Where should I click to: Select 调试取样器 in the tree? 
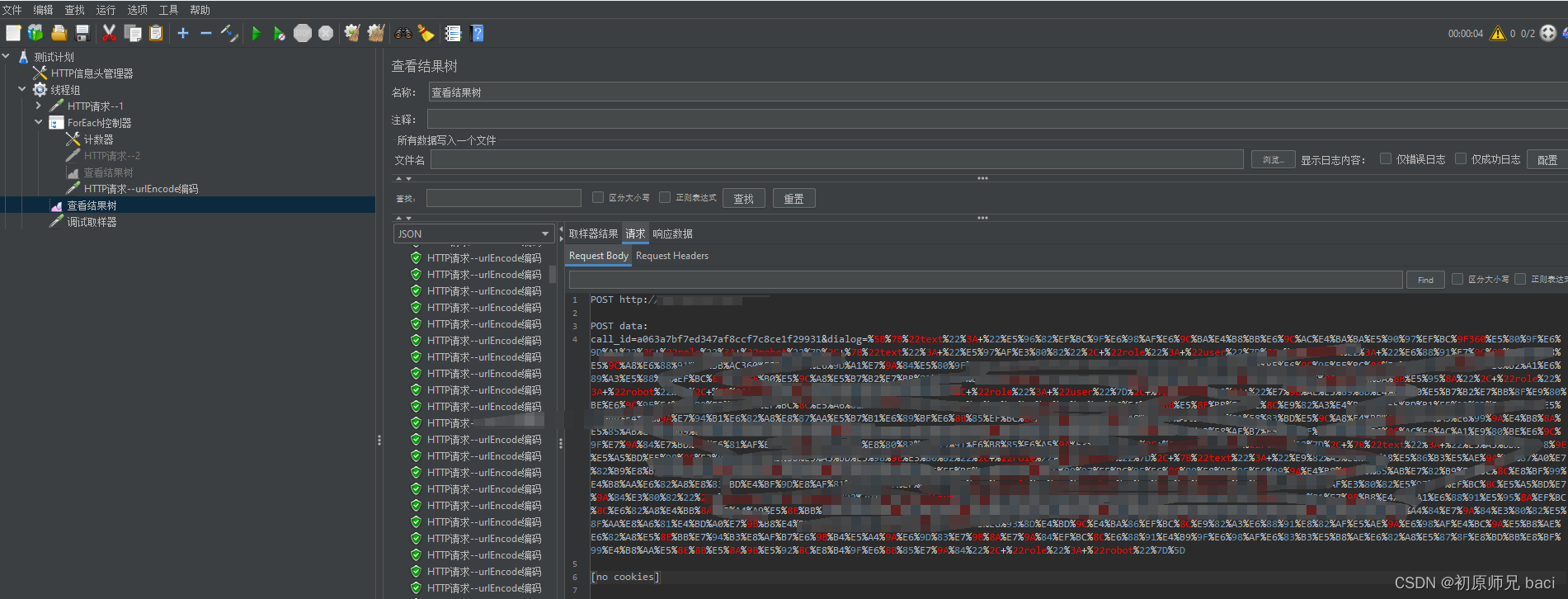click(x=92, y=222)
